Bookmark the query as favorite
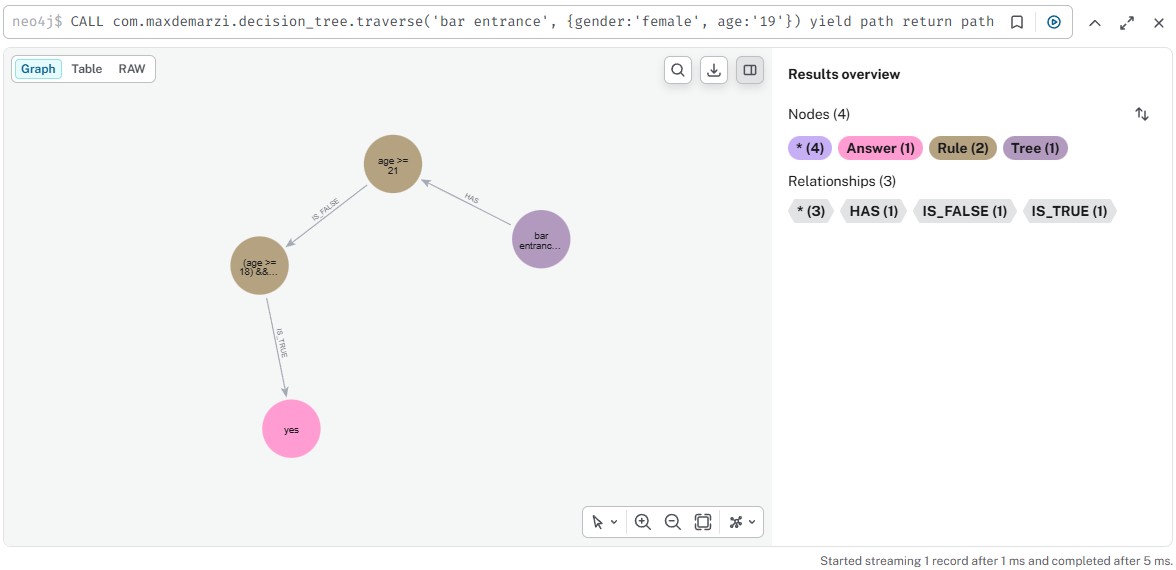 click(1017, 22)
